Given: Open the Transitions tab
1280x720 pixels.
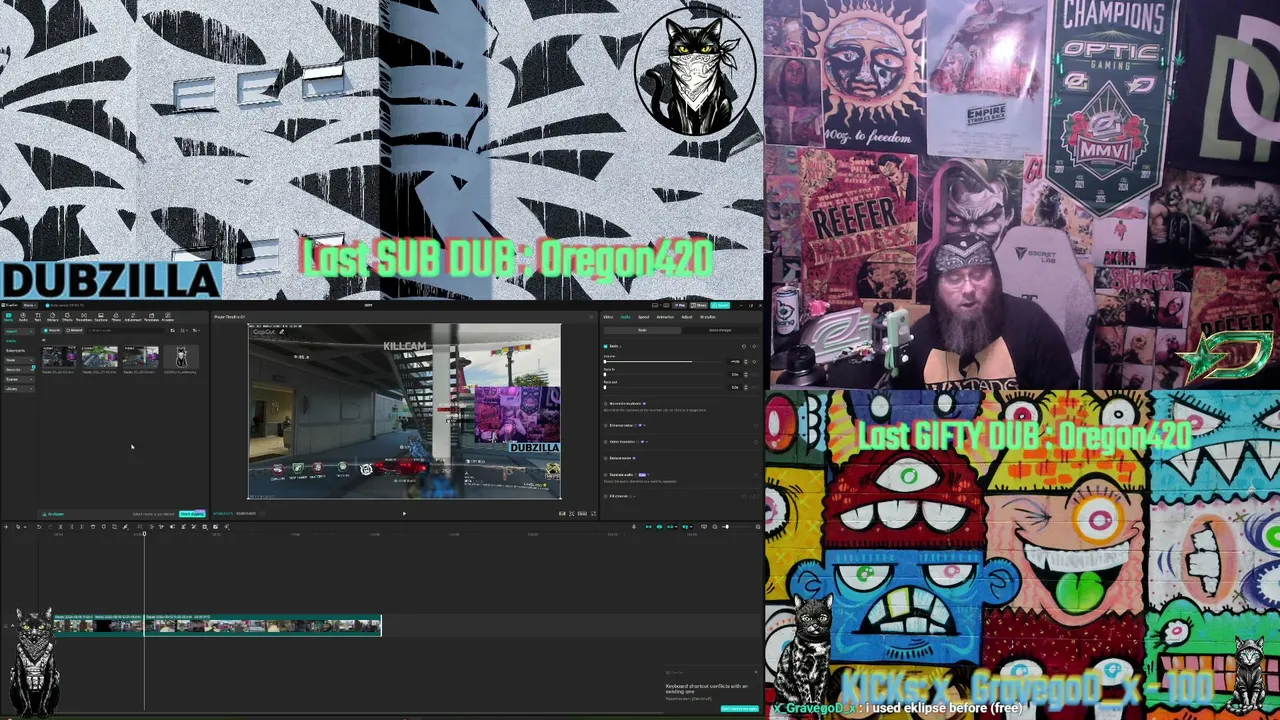Looking at the screenshot, I should [84, 317].
